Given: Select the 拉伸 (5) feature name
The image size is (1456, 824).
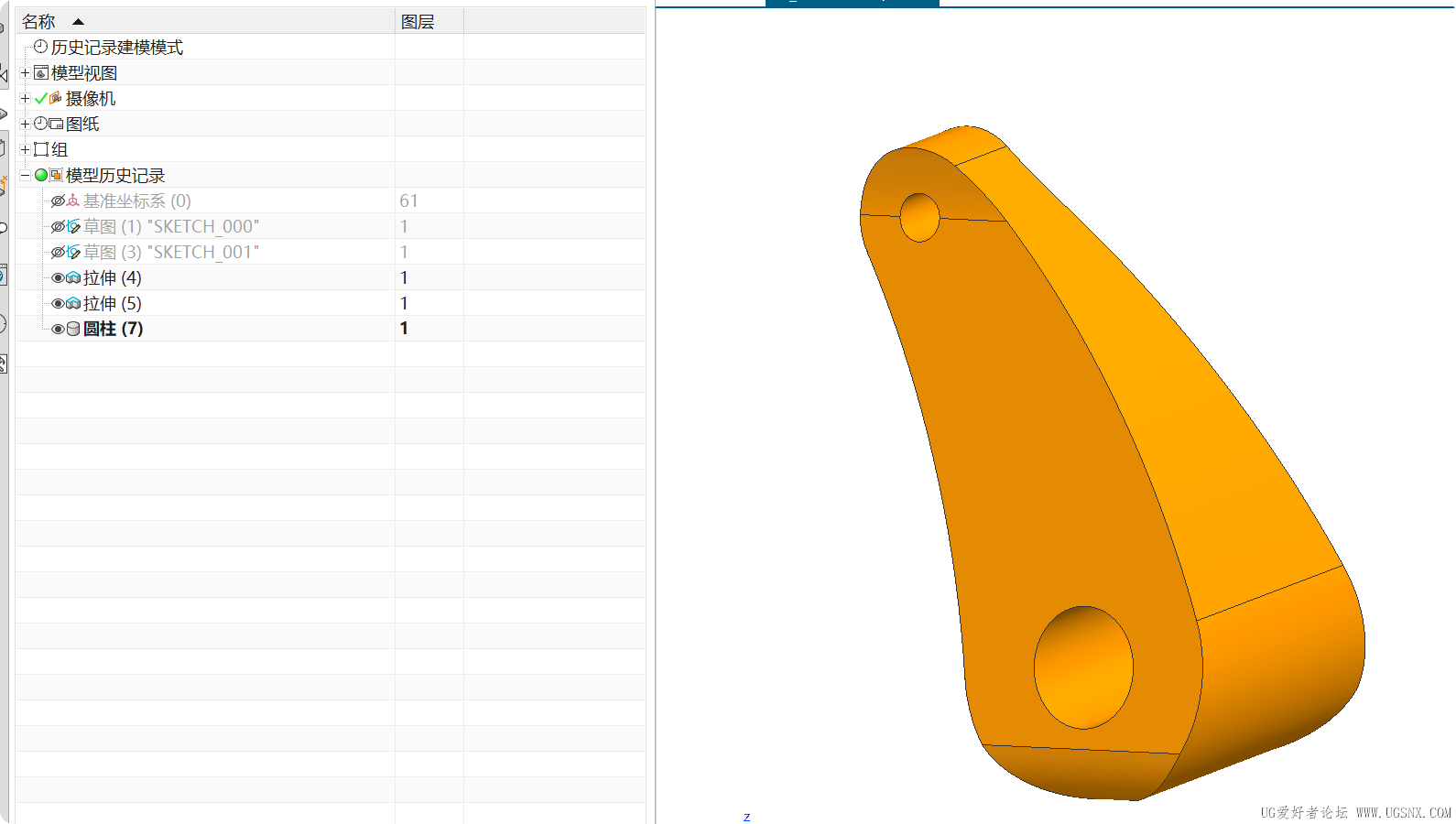Looking at the screenshot, I should pos(113,303).
